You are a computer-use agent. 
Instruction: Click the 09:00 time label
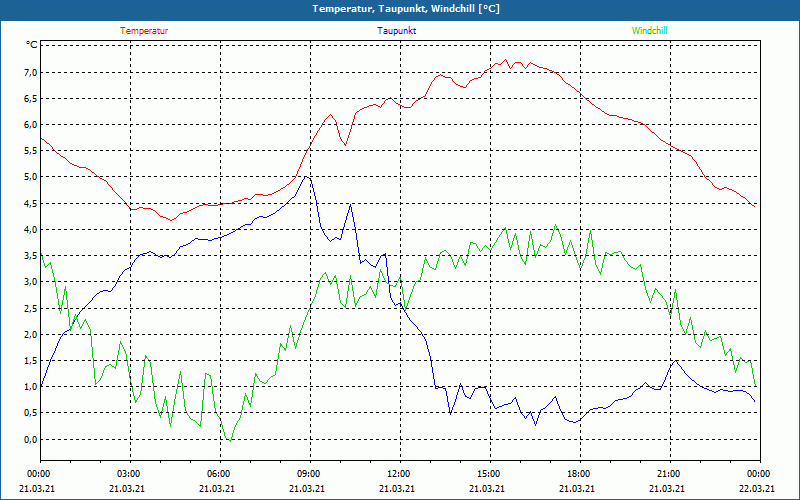310,474
